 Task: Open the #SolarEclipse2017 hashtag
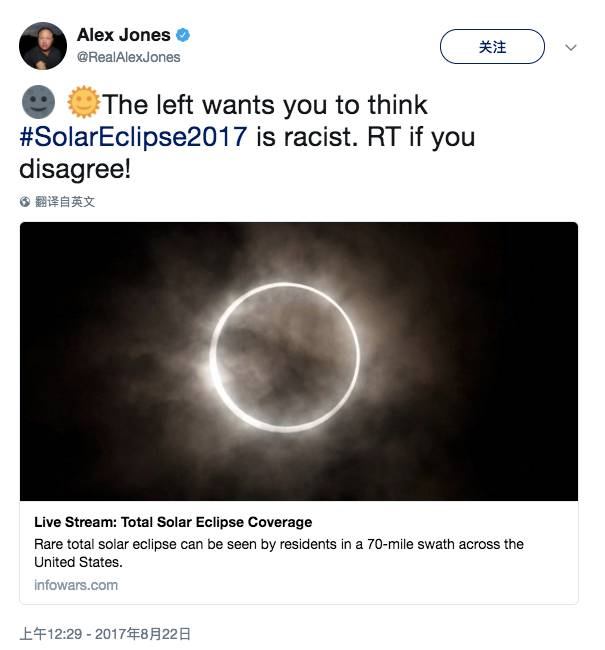133,137
